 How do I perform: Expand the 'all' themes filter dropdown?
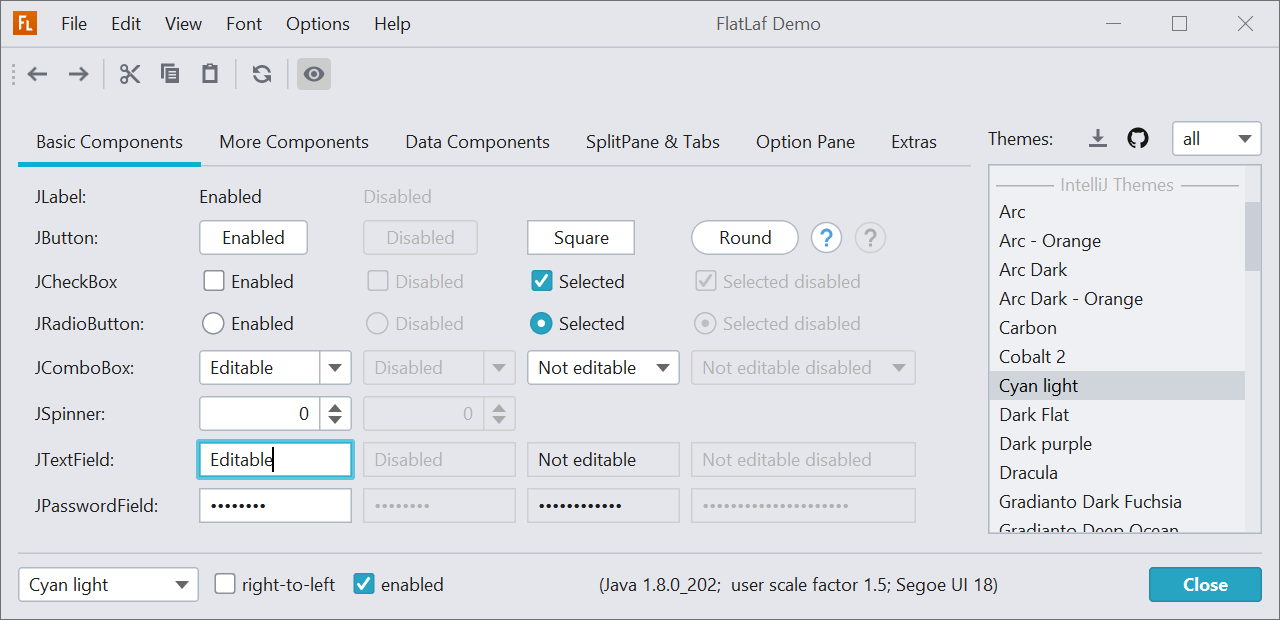pos(1216,139)
